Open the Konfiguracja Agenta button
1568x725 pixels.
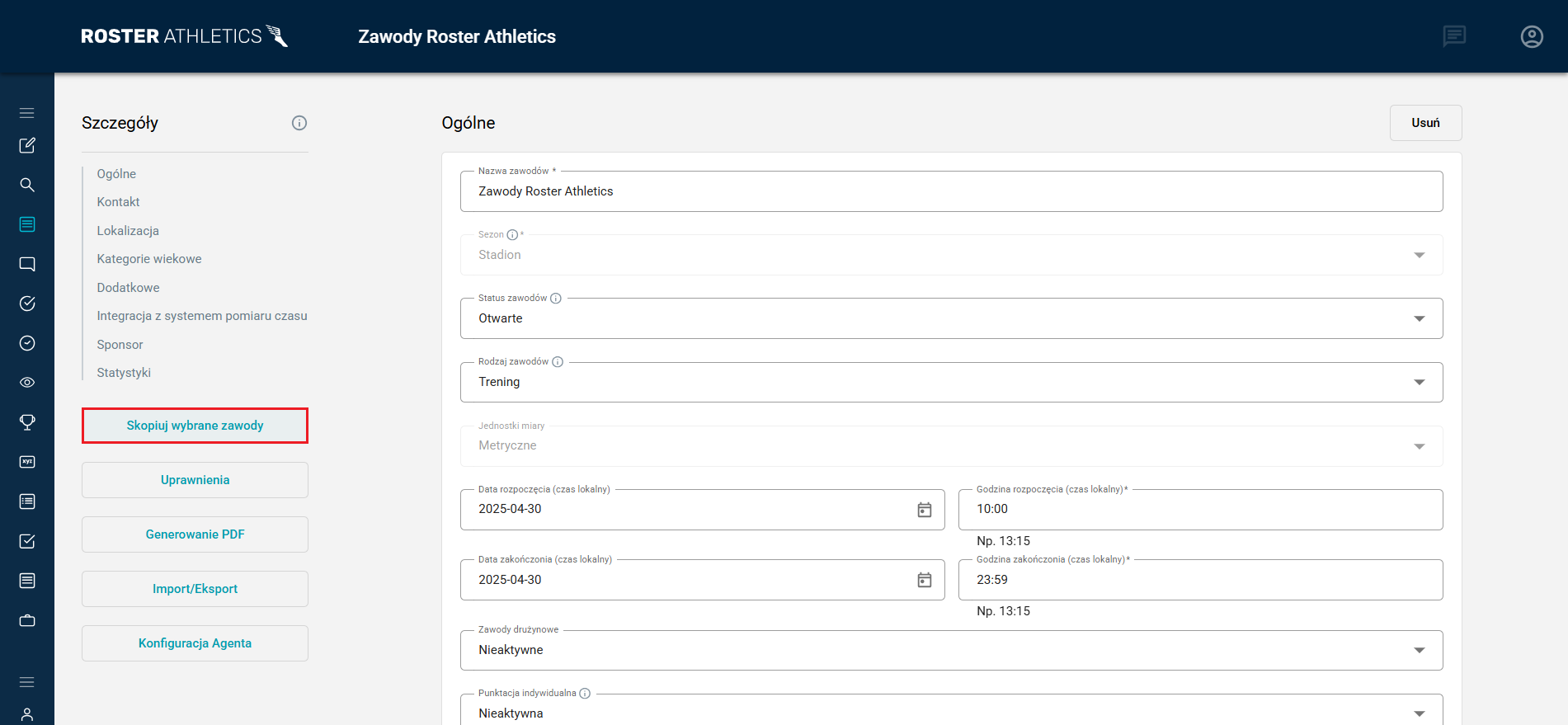click(x=195, y=643)
